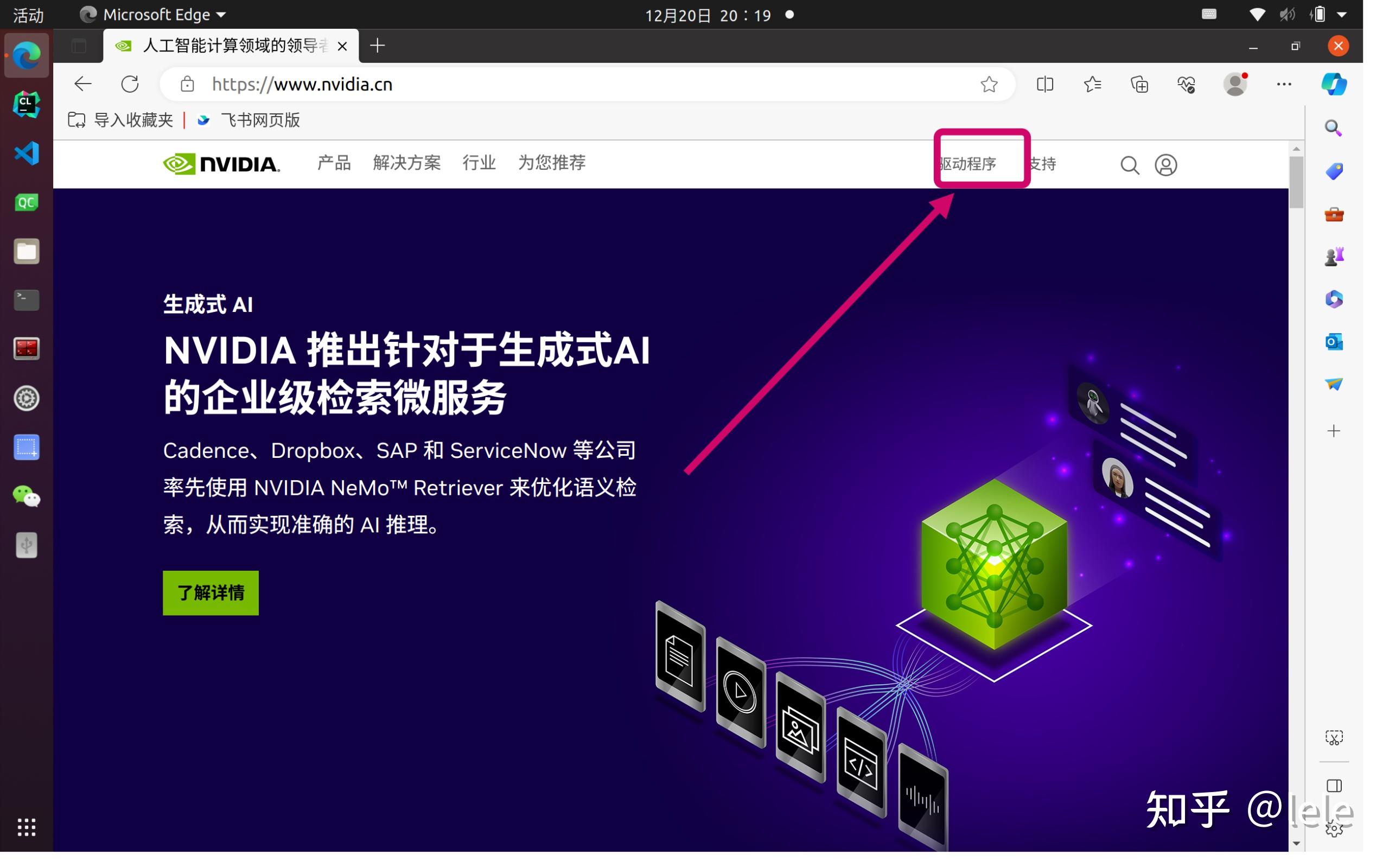Open the search magnifier on NVIDIA page
This screenshot has height=868, width=1389.
(x=1130, y=165)
